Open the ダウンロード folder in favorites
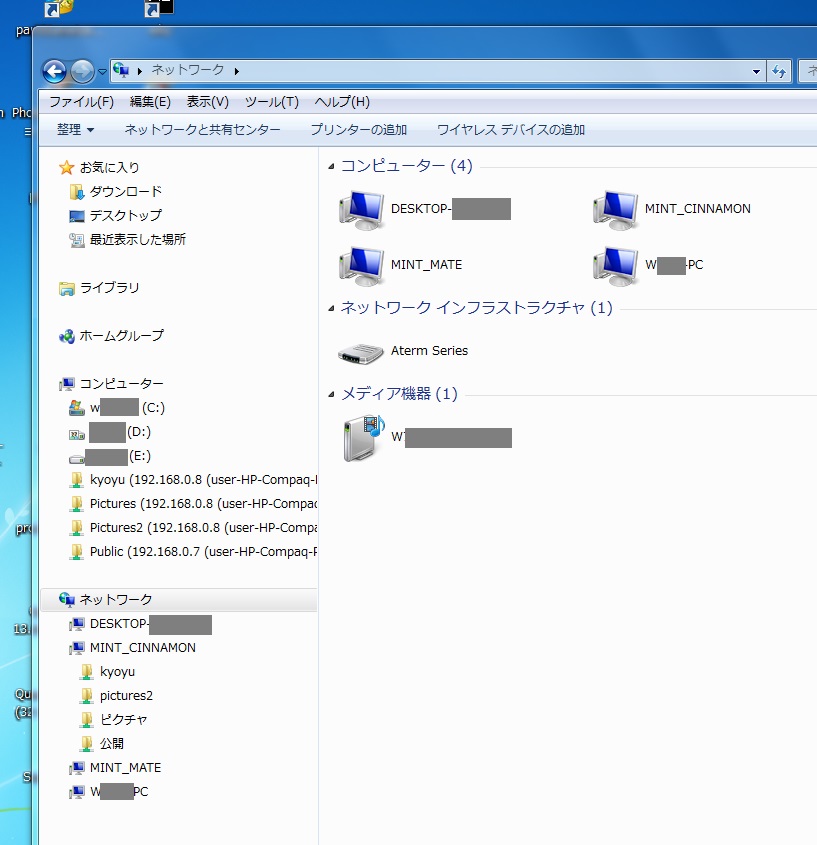The image size is (817, 845). tap(125, 191)
